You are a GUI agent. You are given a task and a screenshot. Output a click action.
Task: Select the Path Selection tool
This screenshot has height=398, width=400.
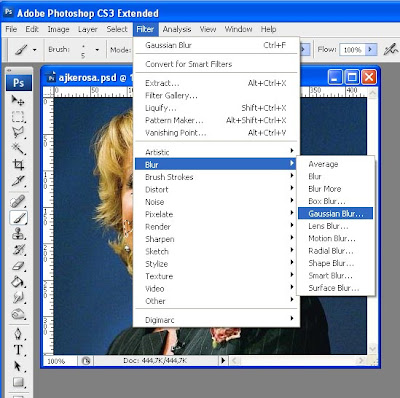18,366
